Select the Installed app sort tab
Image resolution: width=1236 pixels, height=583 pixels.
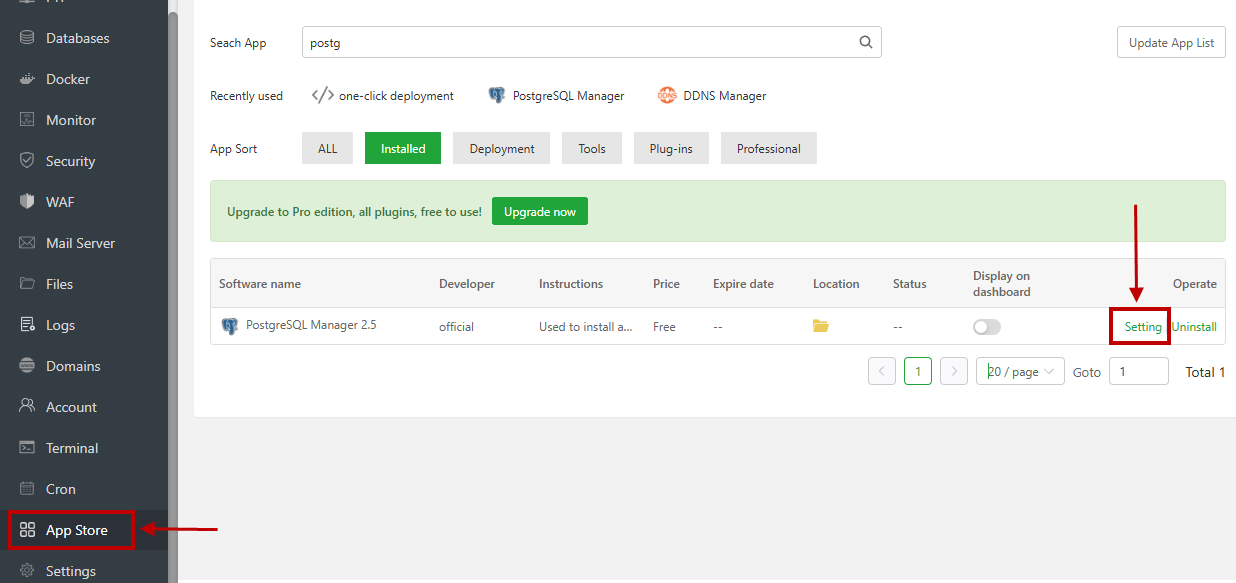(403, 148)
